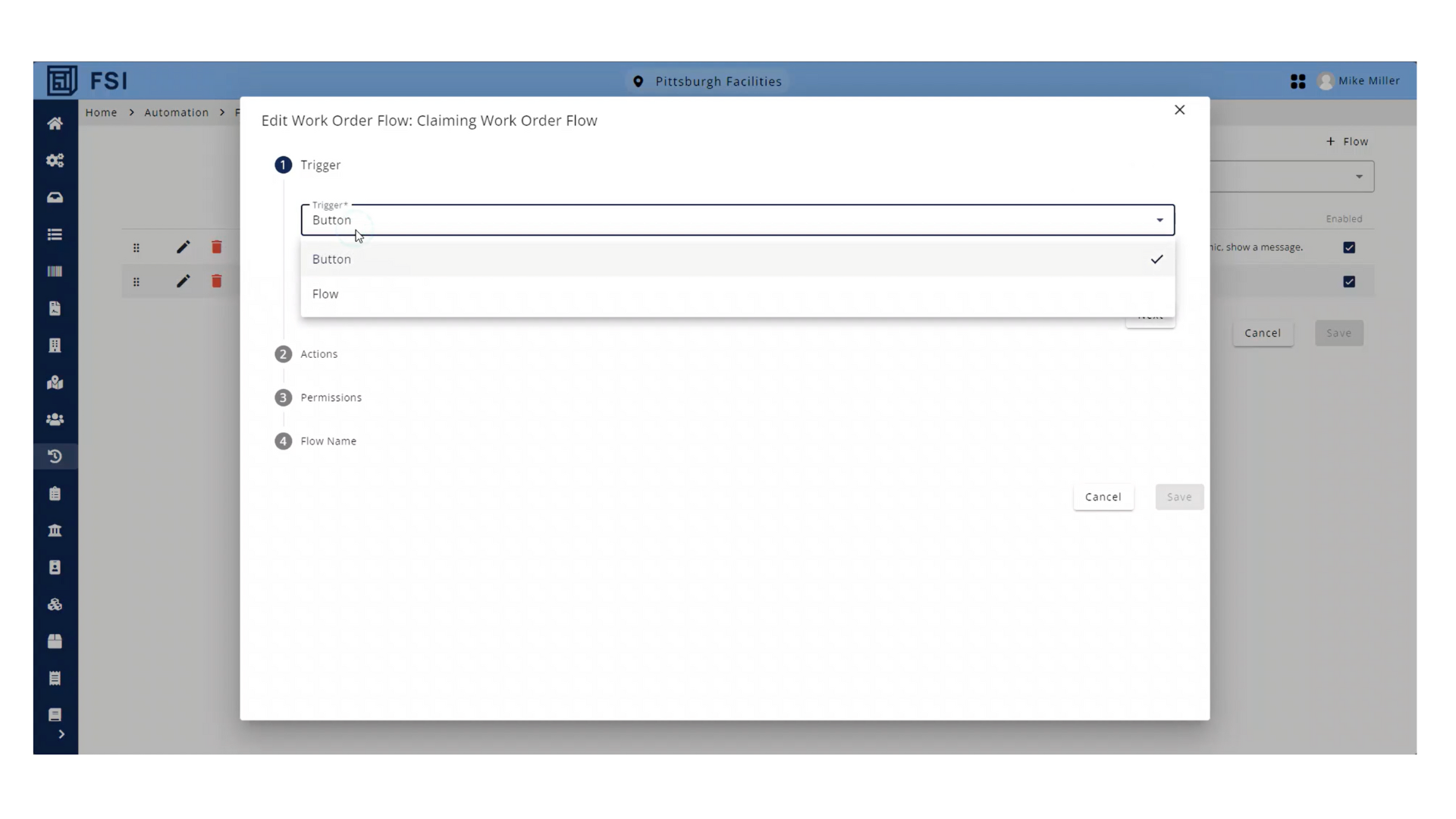Click the Save button in the dialog
This screenshot has height=819, width=1456.
pos(1179,497)
